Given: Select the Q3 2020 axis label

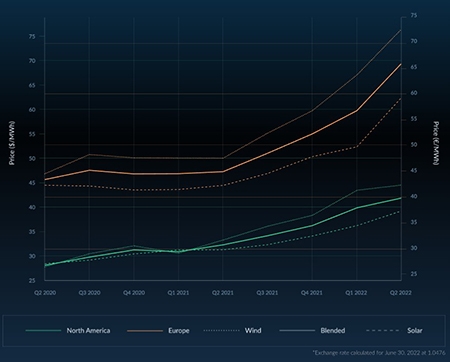Looking at the screenshot, I should (x=89, y=293).
